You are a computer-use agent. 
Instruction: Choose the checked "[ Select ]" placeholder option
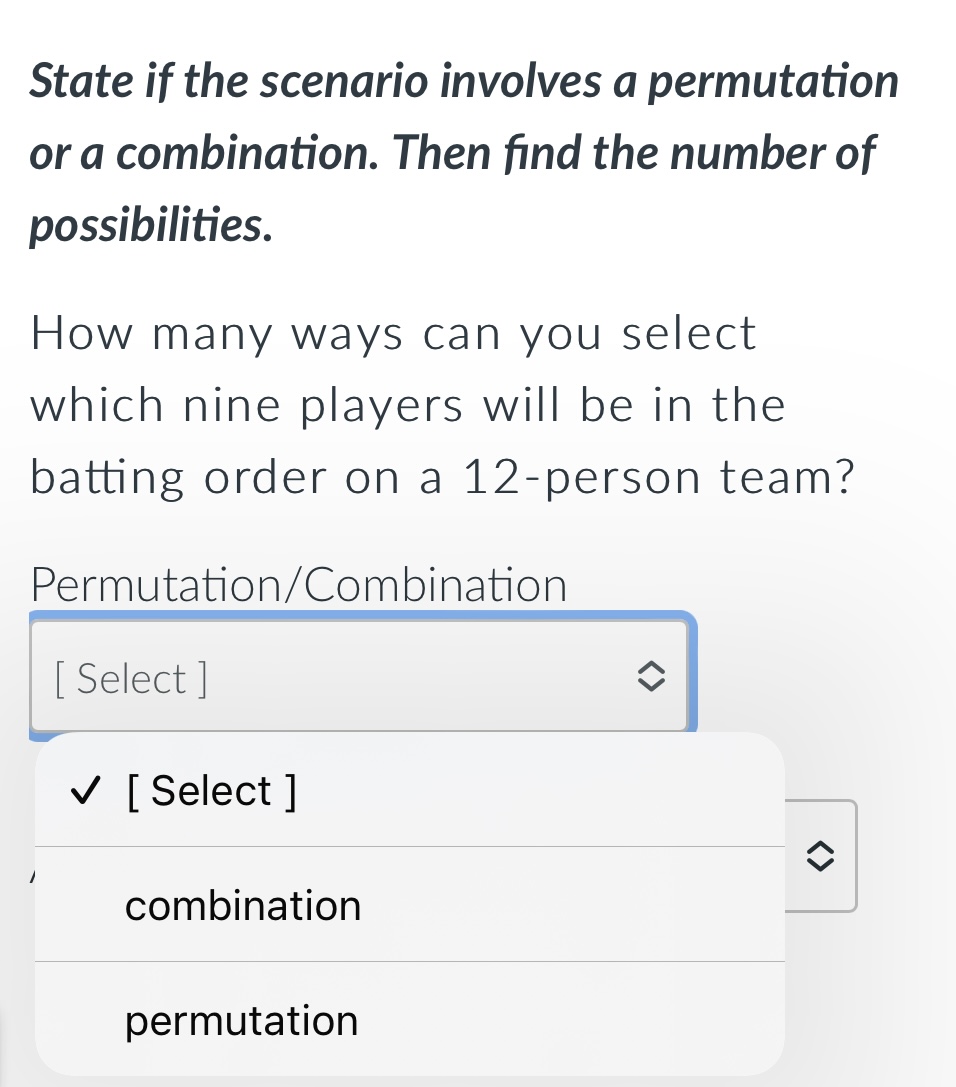(212, 791)
